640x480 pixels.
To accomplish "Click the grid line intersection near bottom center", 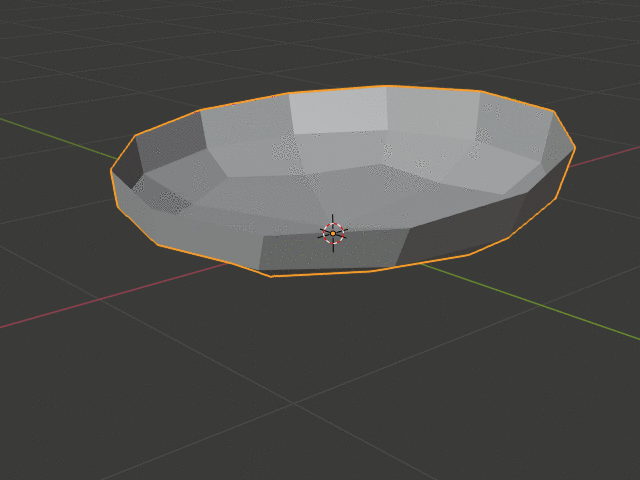I will (296, 403).
